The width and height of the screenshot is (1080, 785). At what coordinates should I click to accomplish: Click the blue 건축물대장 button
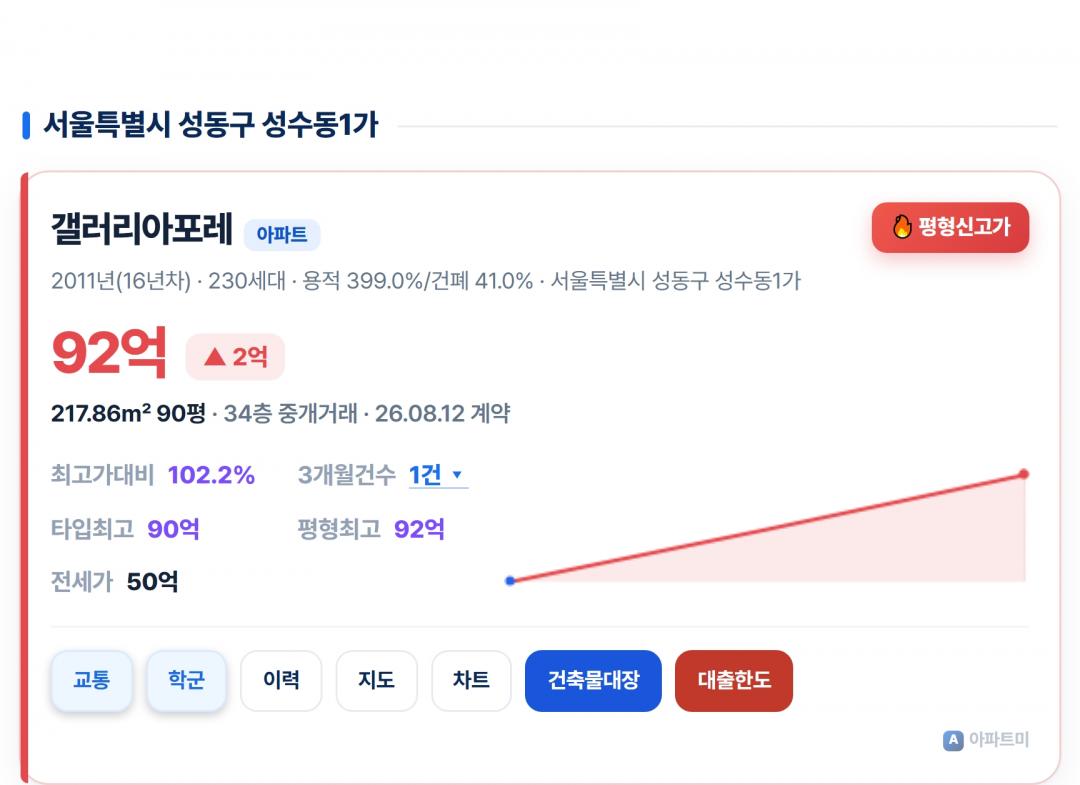coord(593,680)
